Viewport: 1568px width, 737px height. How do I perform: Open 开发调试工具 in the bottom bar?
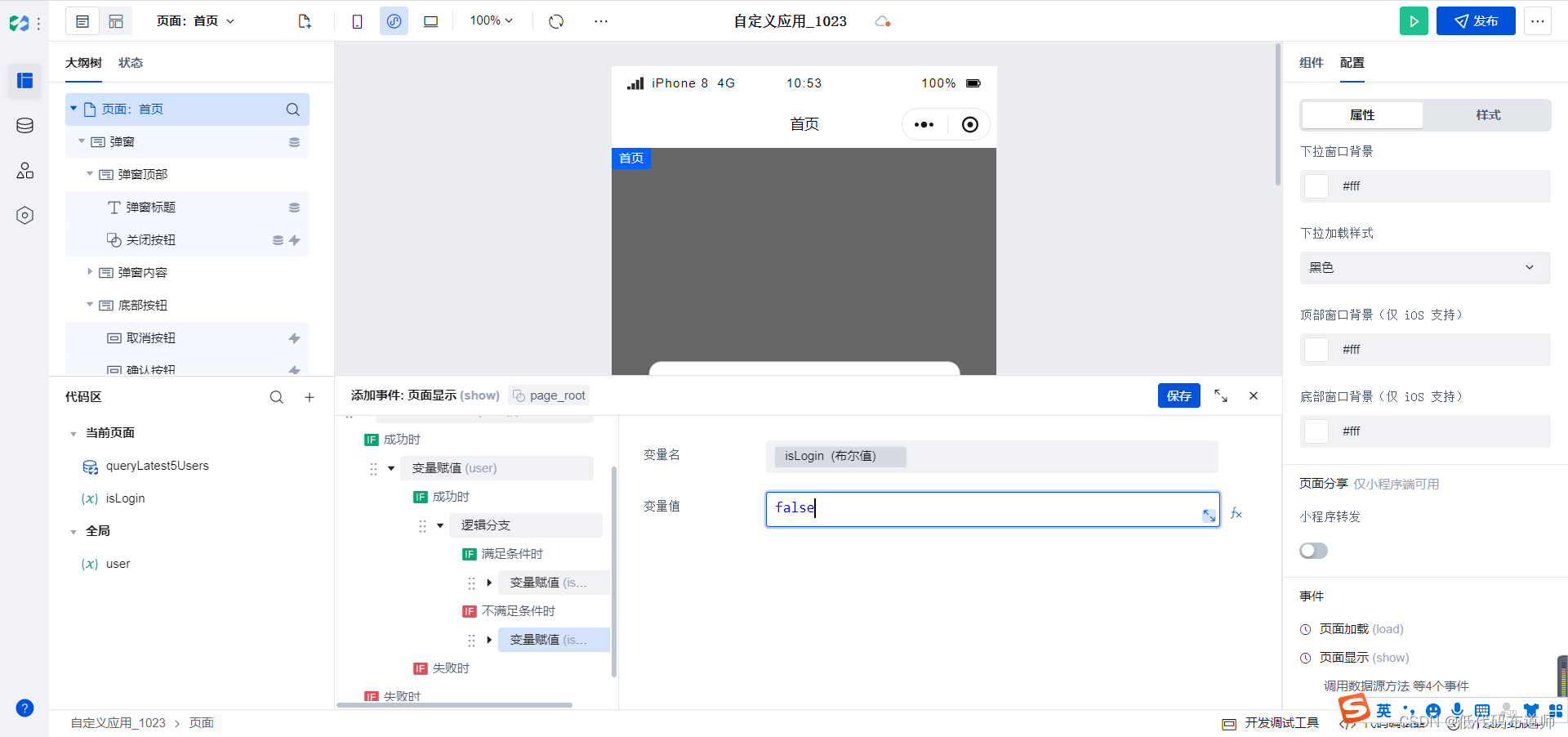(x=1272, y=723)
